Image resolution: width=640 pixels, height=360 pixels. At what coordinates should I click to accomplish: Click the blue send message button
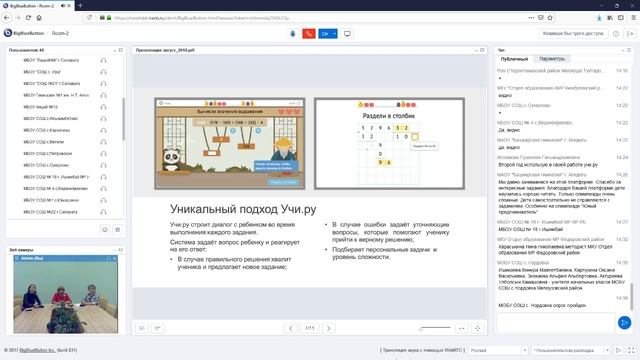(624, 322)
